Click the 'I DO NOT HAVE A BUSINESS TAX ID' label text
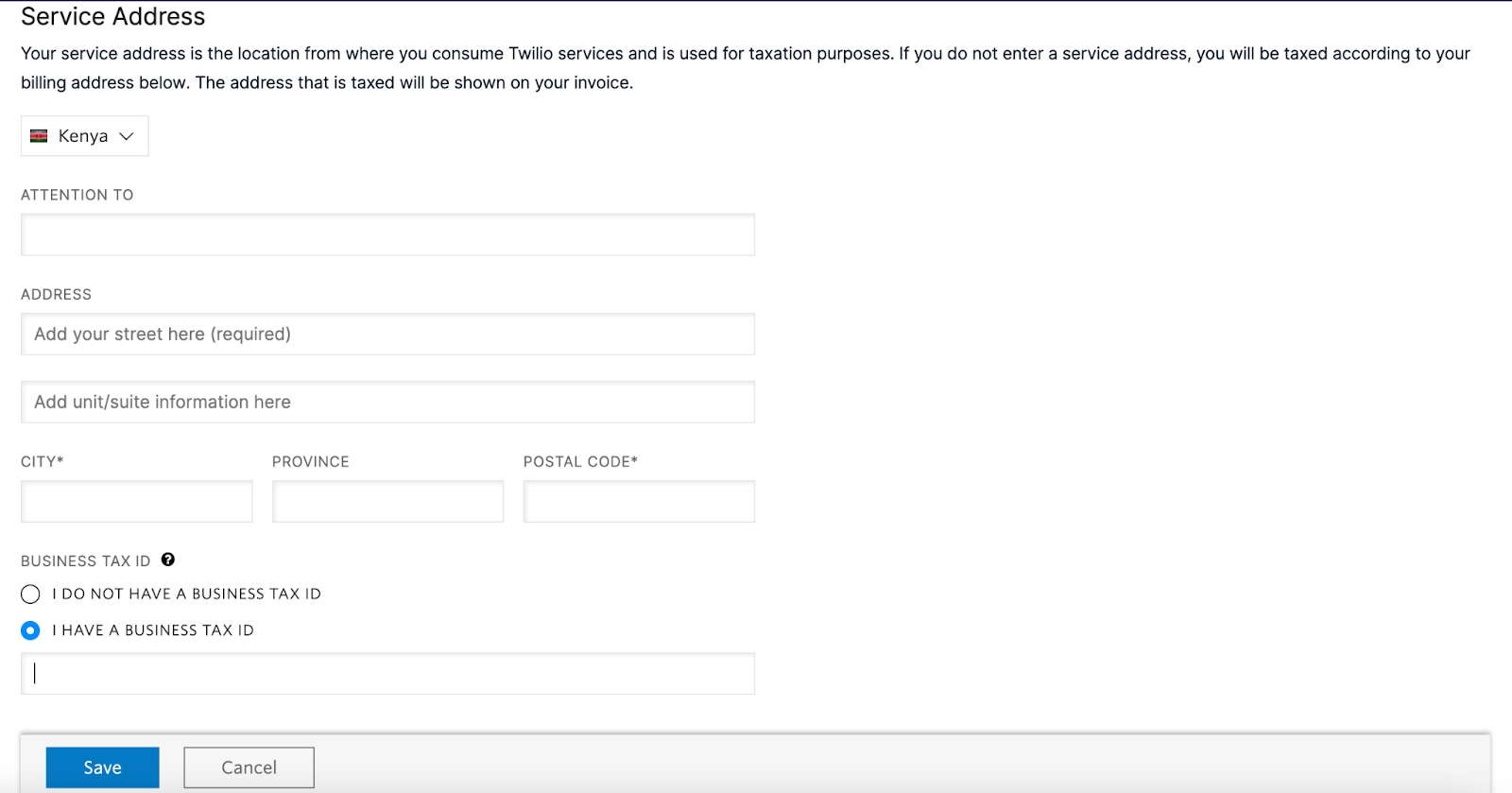This screenshot has width=1512, height=793. [x=187, y=594]
